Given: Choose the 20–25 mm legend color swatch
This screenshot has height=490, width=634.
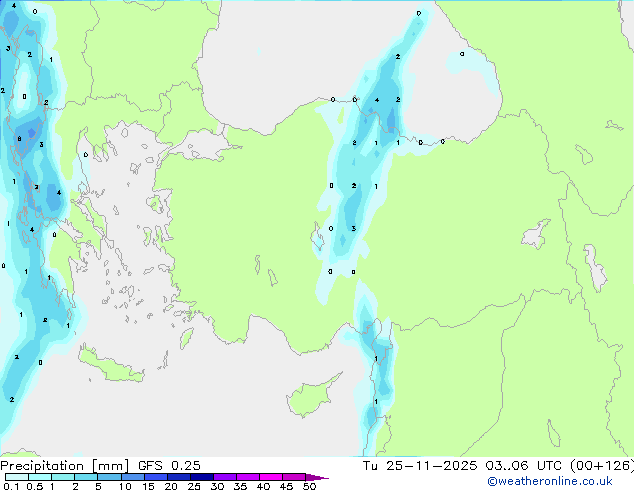Looking at the screenshot, I should 178,477.
